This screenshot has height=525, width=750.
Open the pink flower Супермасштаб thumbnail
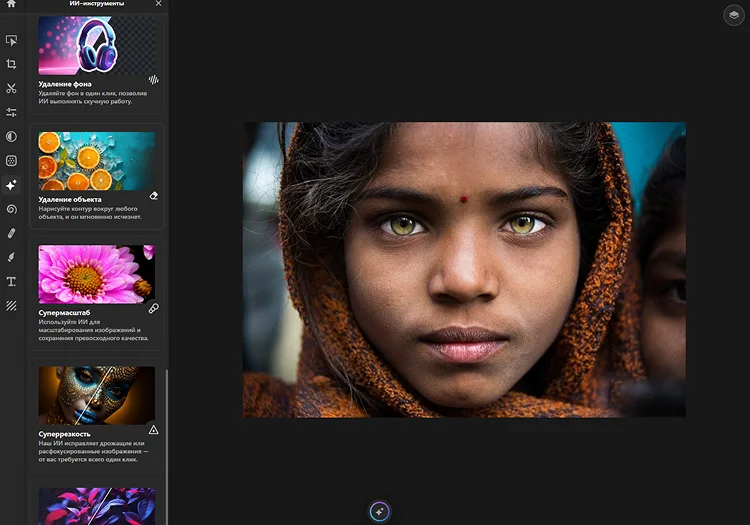tap(97, 274)
